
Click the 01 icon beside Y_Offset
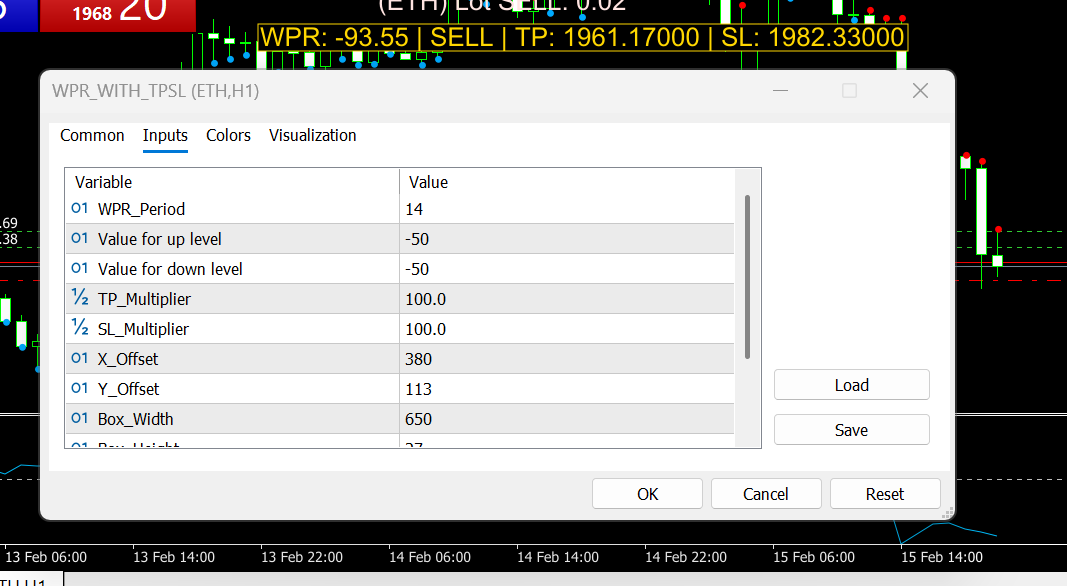pos(80,388)
